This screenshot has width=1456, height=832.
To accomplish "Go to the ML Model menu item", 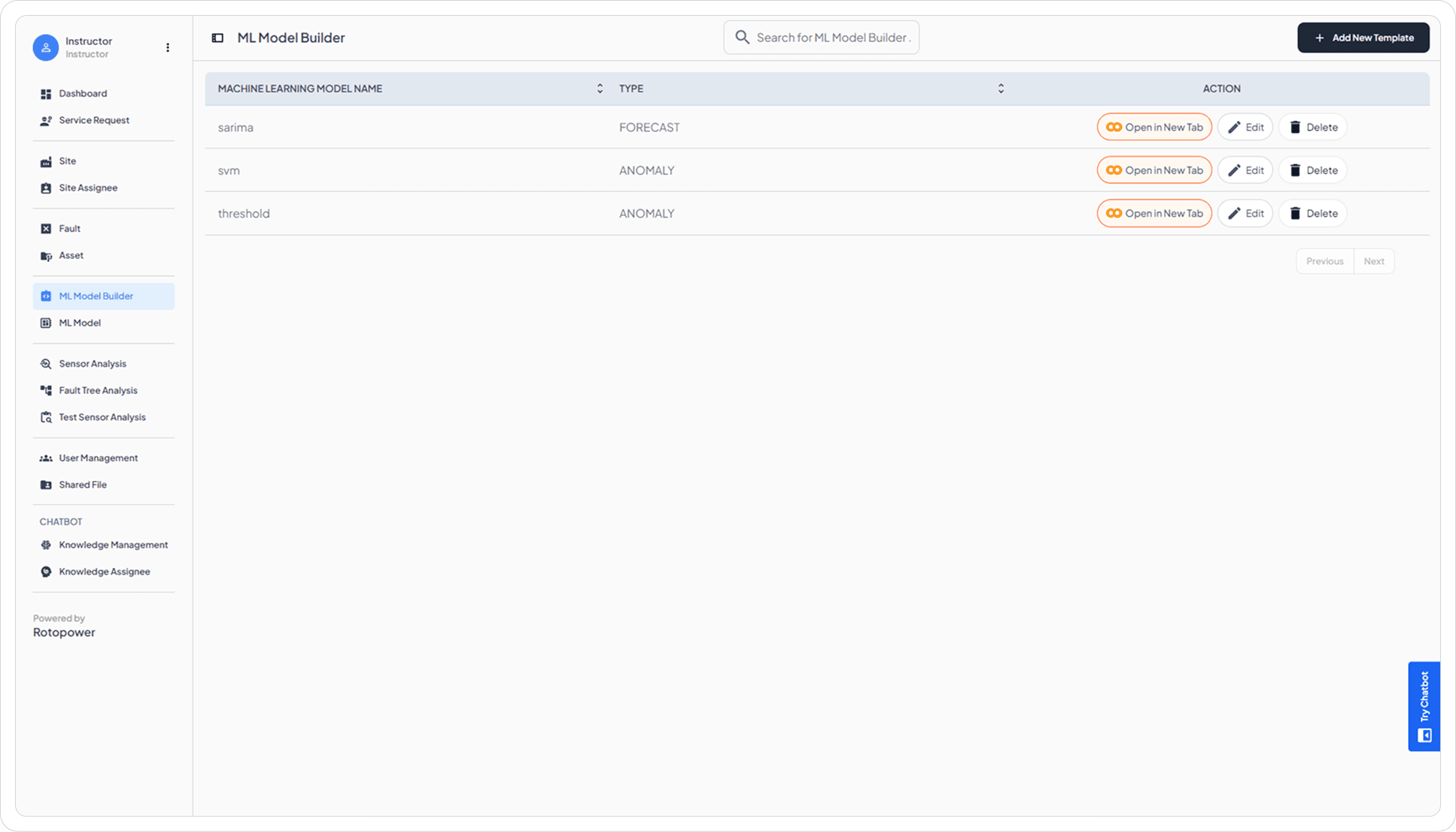I will pyautogui.click(x=80, y=323).
